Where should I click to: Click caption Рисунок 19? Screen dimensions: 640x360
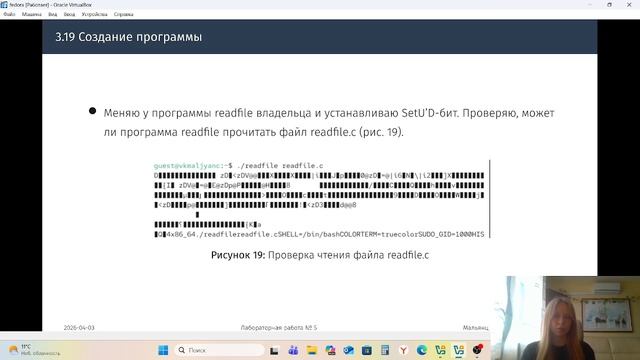tap(320, 255)
